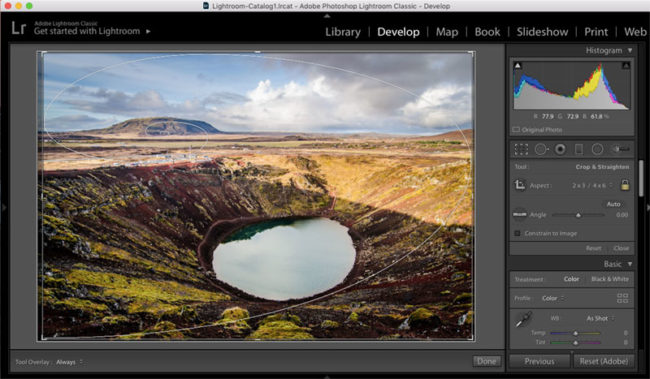The image size is (650, 379).
Task: Click the macOS green fullscreen window button
Action: click(29, 6)
